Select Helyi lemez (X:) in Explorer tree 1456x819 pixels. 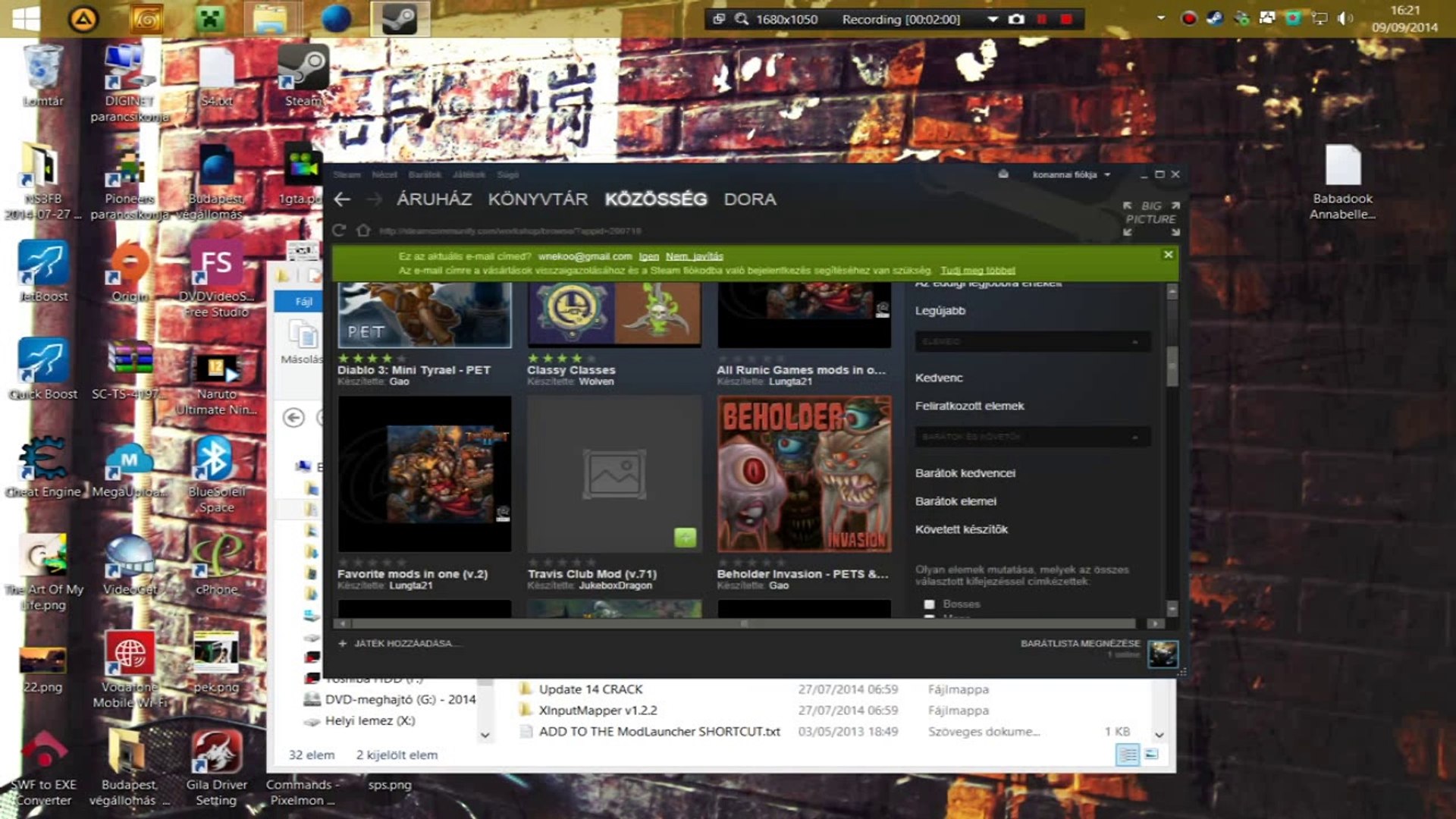(x=360, y=720)
